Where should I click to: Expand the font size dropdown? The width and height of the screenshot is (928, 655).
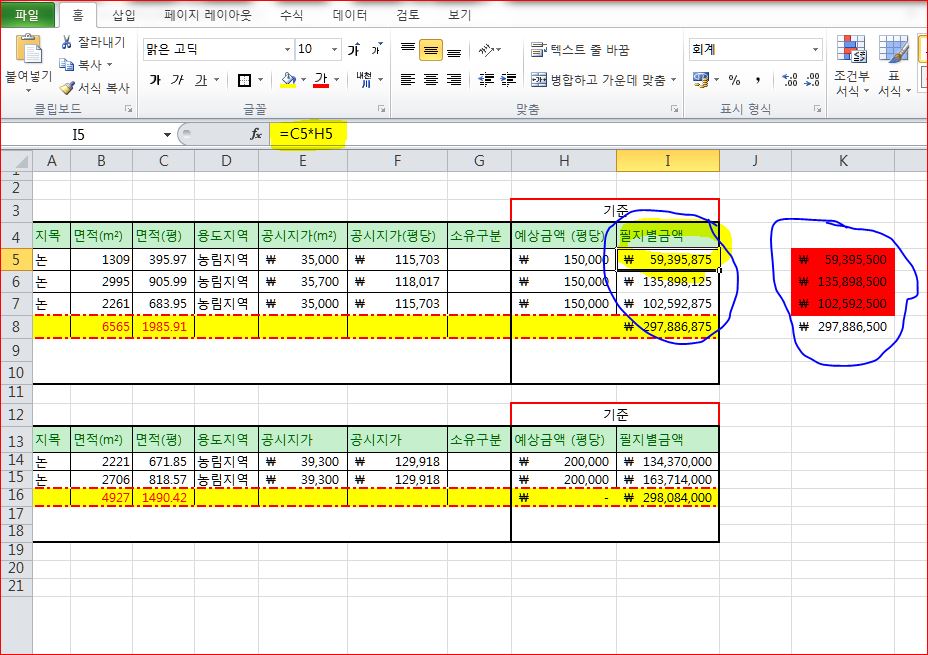[x=334, y=49]
